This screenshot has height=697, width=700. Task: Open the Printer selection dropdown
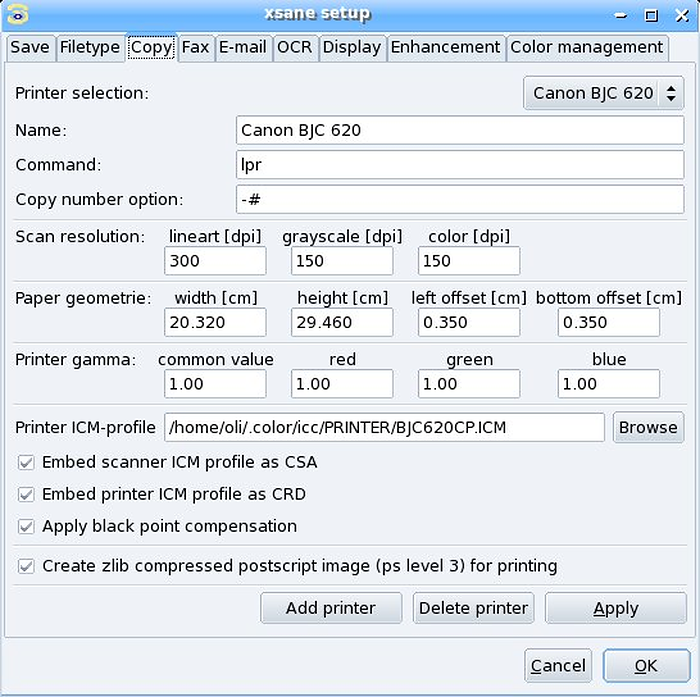[603, 93]
